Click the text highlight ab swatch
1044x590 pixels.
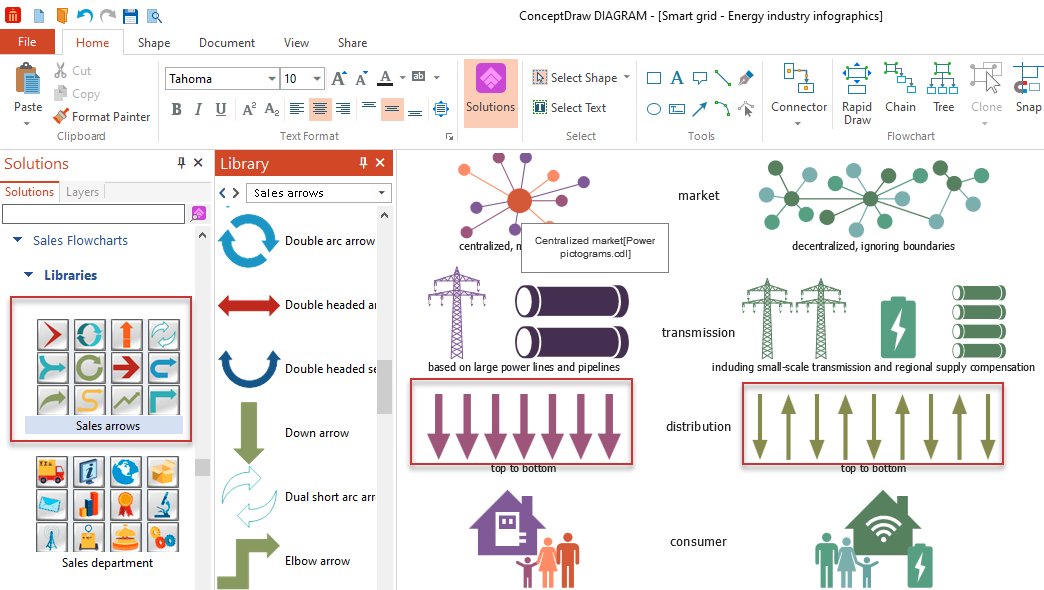(x=418, y=77)
